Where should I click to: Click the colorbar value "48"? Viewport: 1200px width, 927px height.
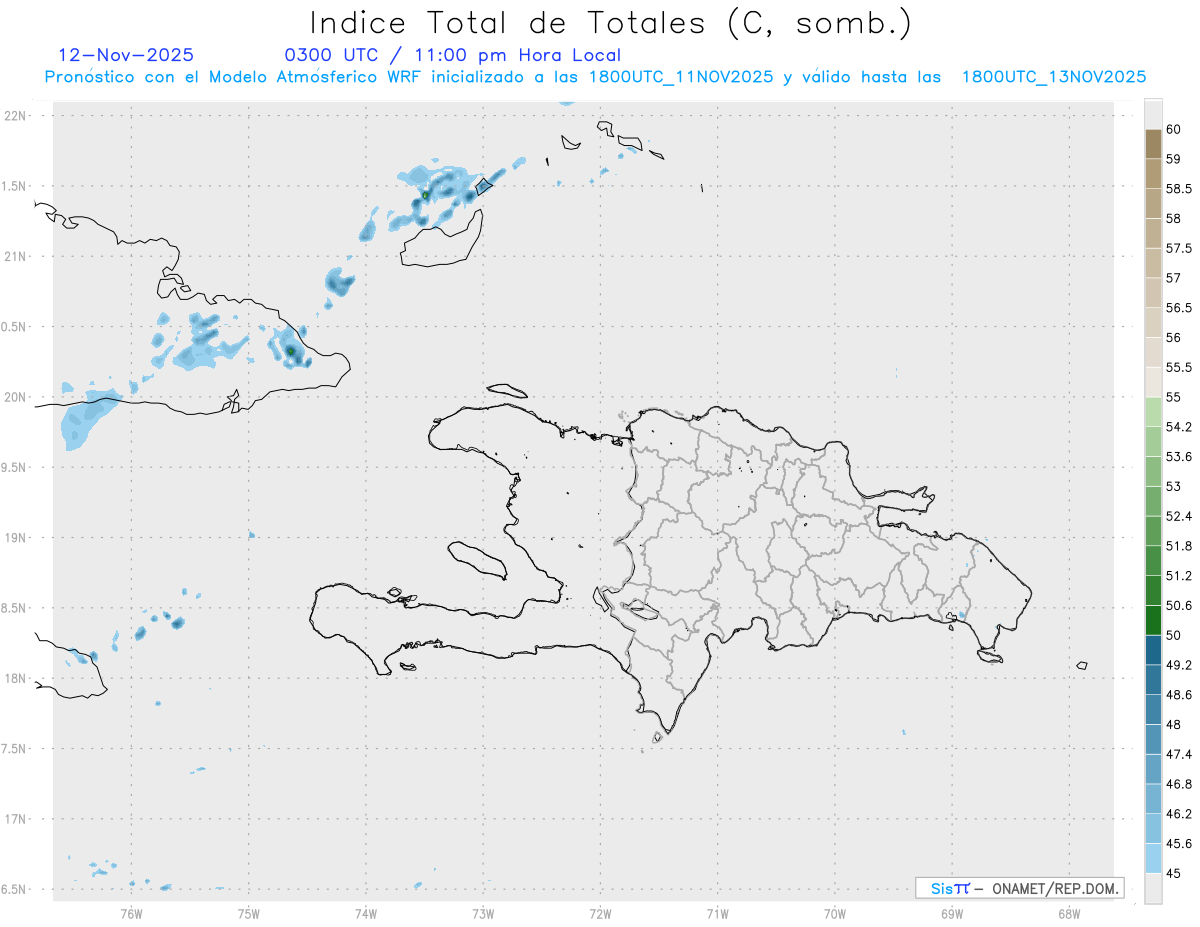[x=1173, y=725]
